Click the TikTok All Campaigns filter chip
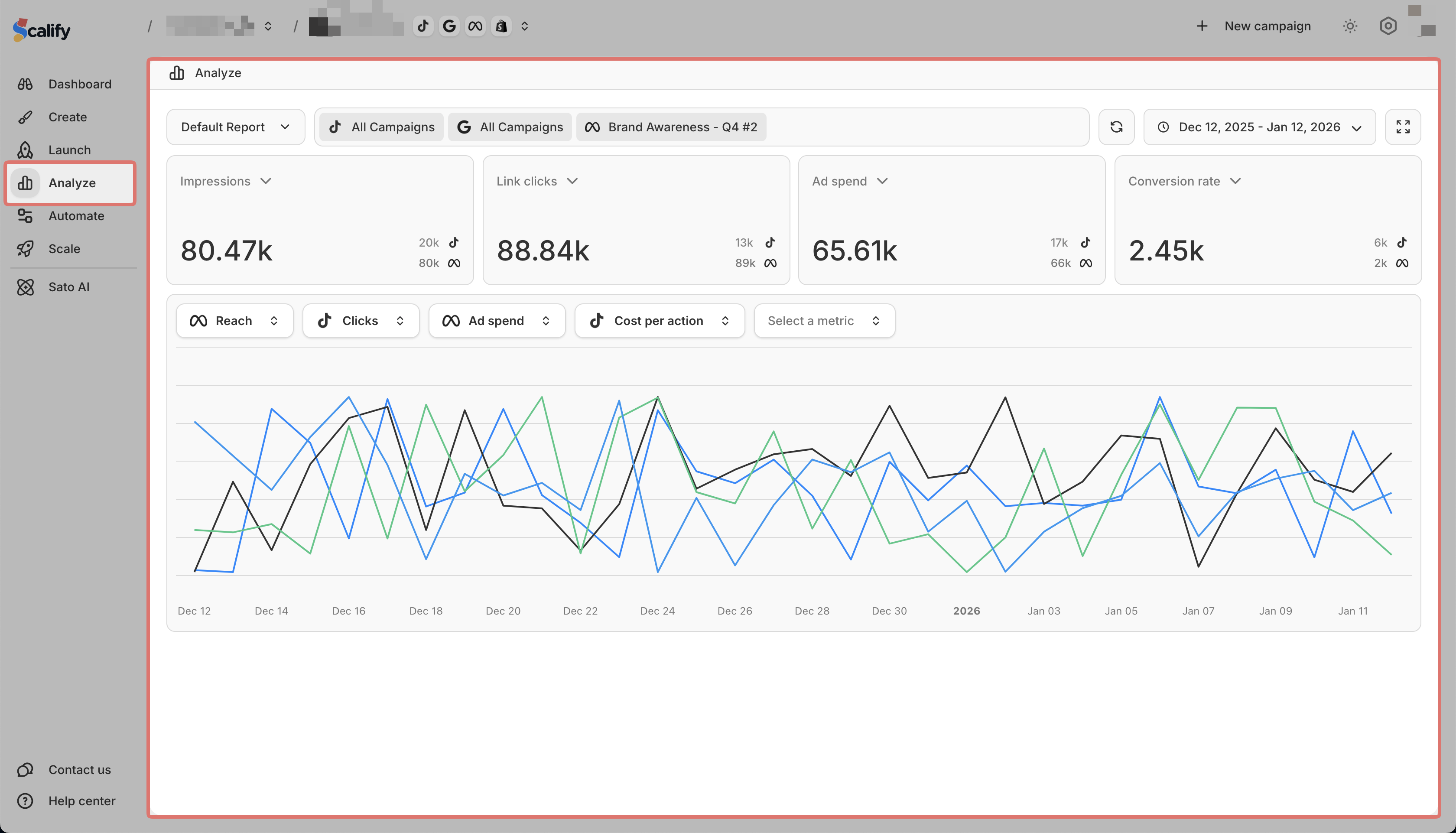 (x=381, y=127)
